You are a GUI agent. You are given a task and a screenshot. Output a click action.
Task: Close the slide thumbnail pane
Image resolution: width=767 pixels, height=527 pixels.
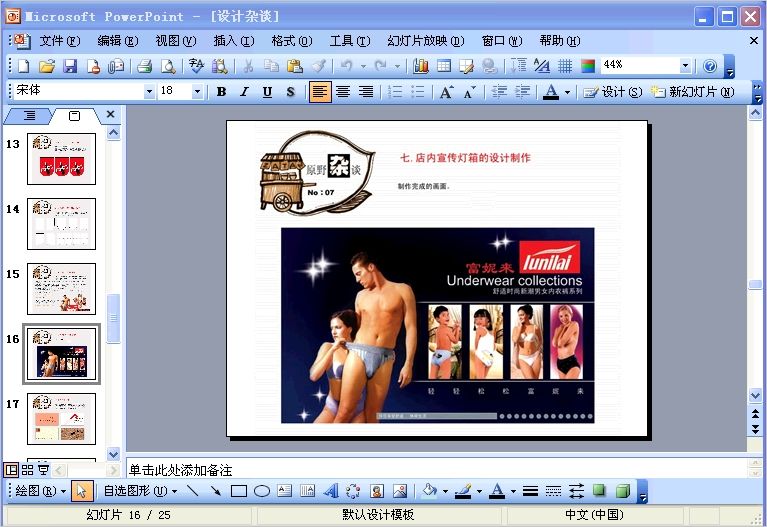pyautogui.click(x=111, y=115)
